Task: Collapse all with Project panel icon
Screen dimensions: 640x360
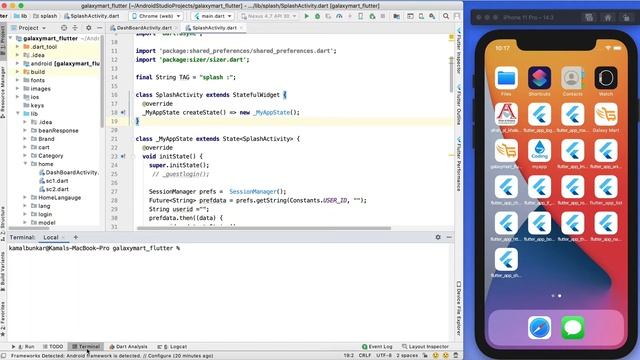Action: (x=75, y=28)
